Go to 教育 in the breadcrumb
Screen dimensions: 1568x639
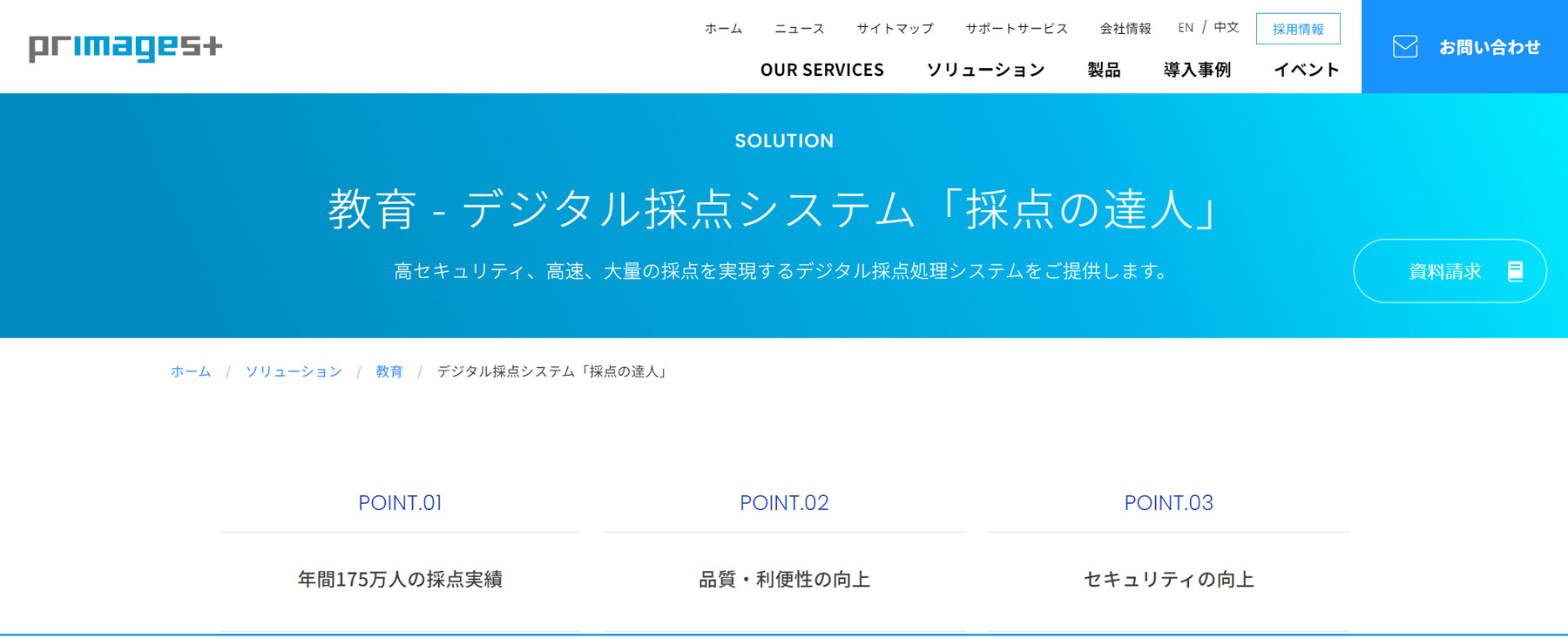click(x=389, y=371)
